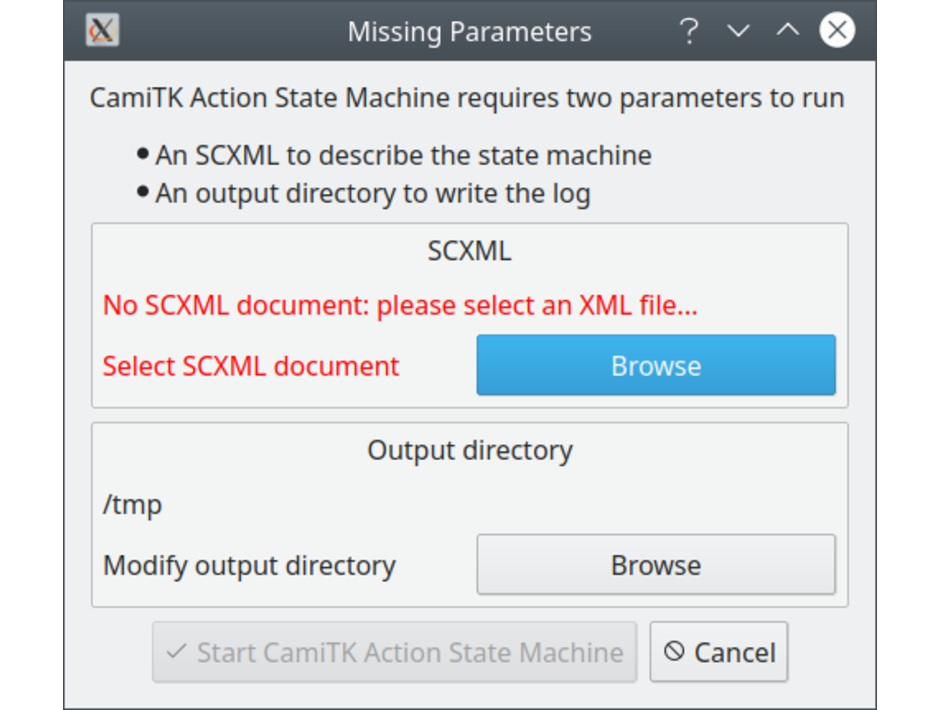Click the question mark help icon
This screenshot has width=940, height=710.
coord(688,31)
